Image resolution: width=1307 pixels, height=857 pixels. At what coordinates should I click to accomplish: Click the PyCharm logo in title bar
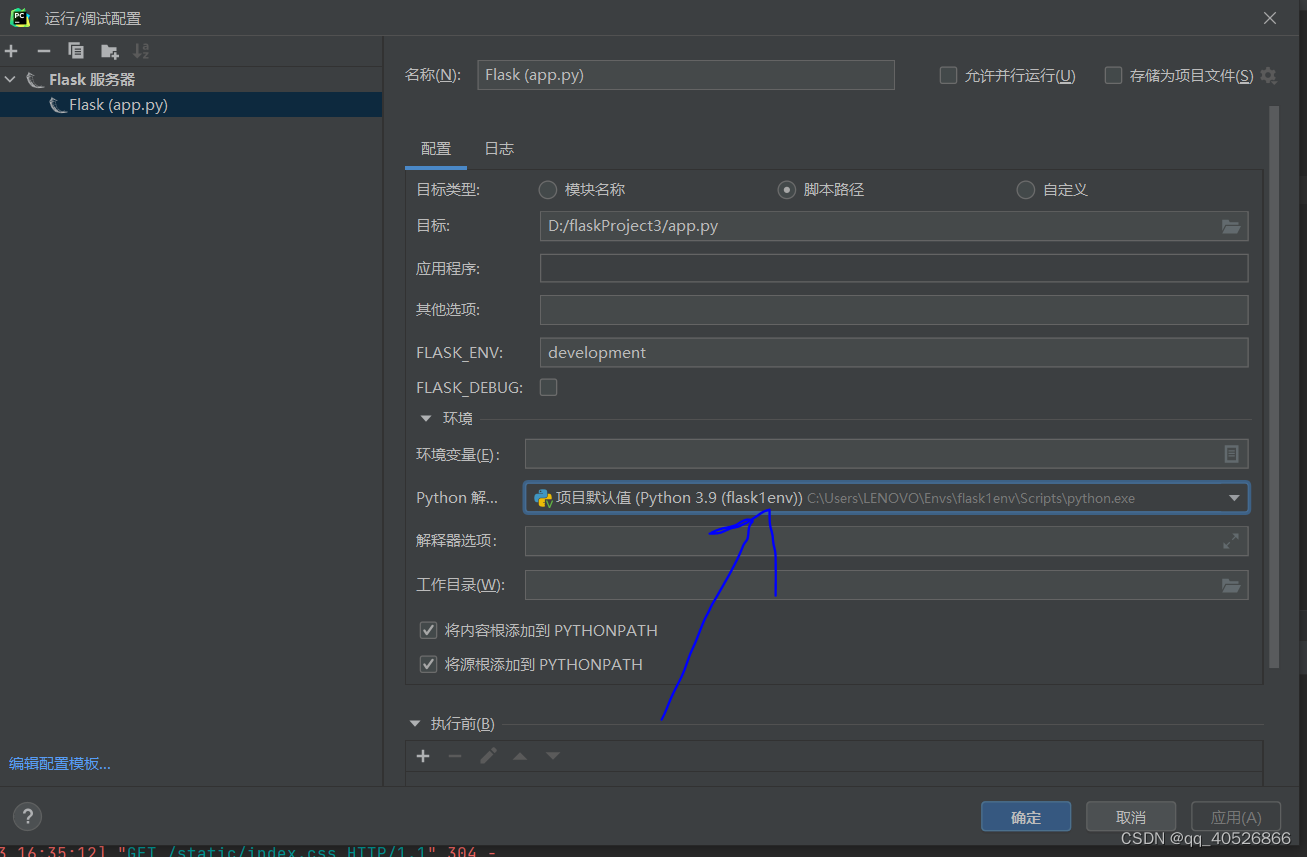pos(20,17)
